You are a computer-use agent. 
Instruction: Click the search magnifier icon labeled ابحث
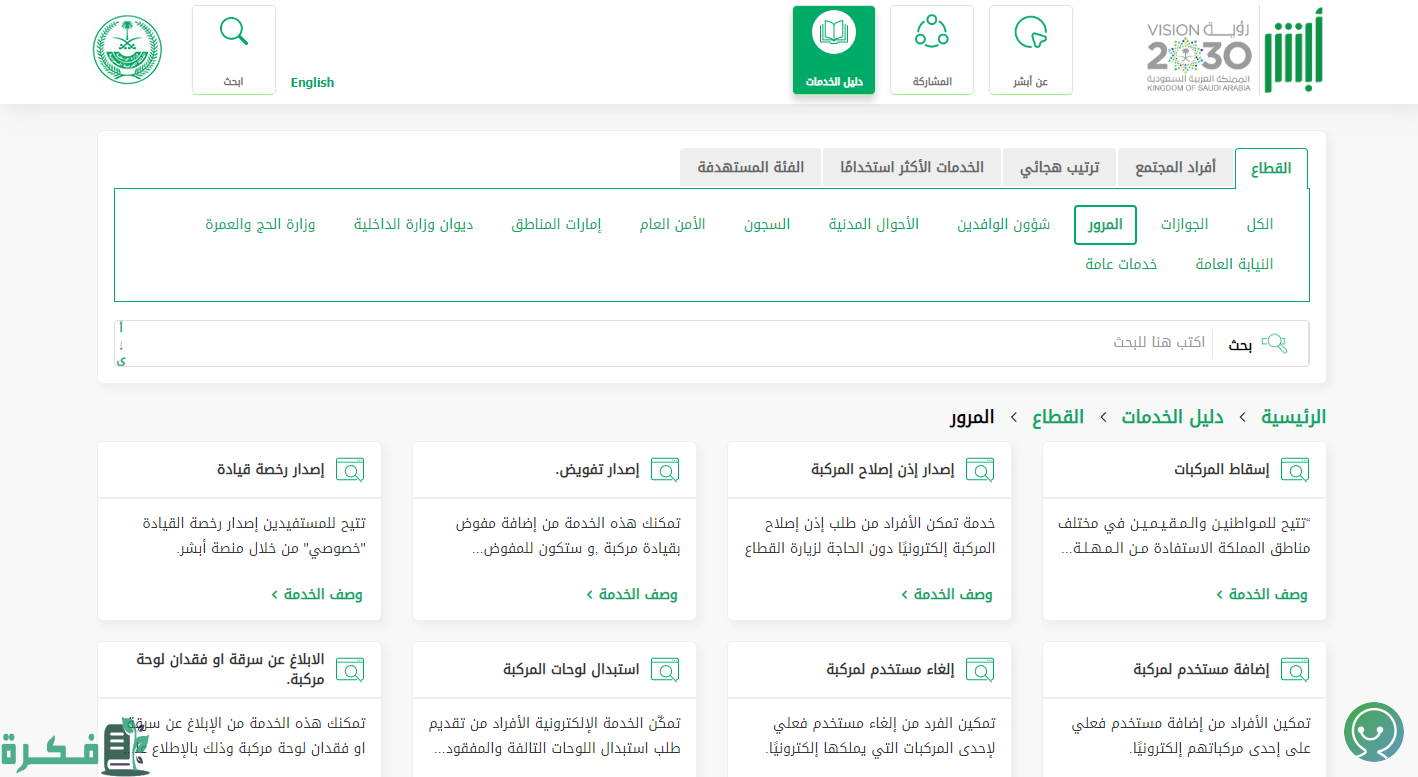(233, 33)
